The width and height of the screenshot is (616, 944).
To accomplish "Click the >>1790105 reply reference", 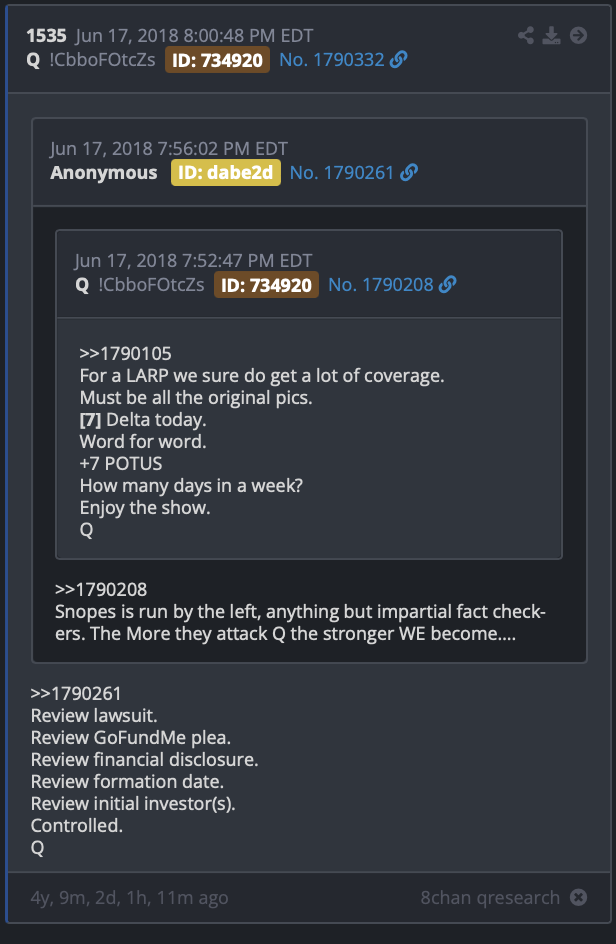I will [x=125, y=353].
